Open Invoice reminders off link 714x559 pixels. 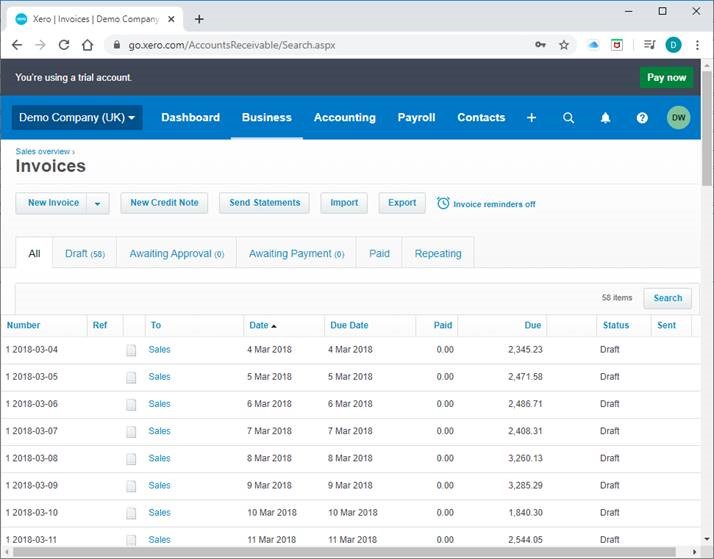pos(494,204)
